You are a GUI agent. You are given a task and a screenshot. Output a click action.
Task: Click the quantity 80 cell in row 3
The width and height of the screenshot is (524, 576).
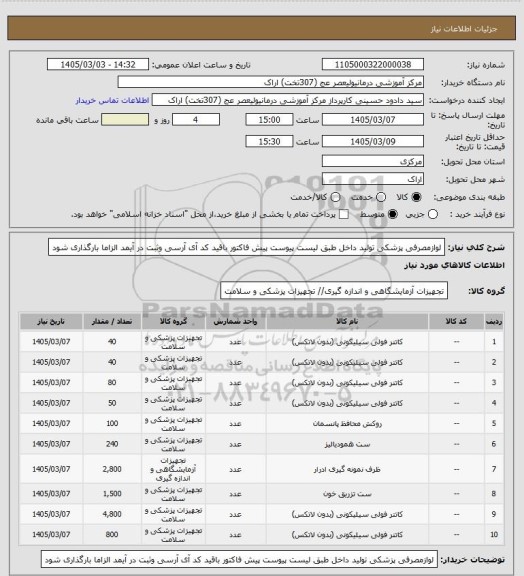pos(112,382)
